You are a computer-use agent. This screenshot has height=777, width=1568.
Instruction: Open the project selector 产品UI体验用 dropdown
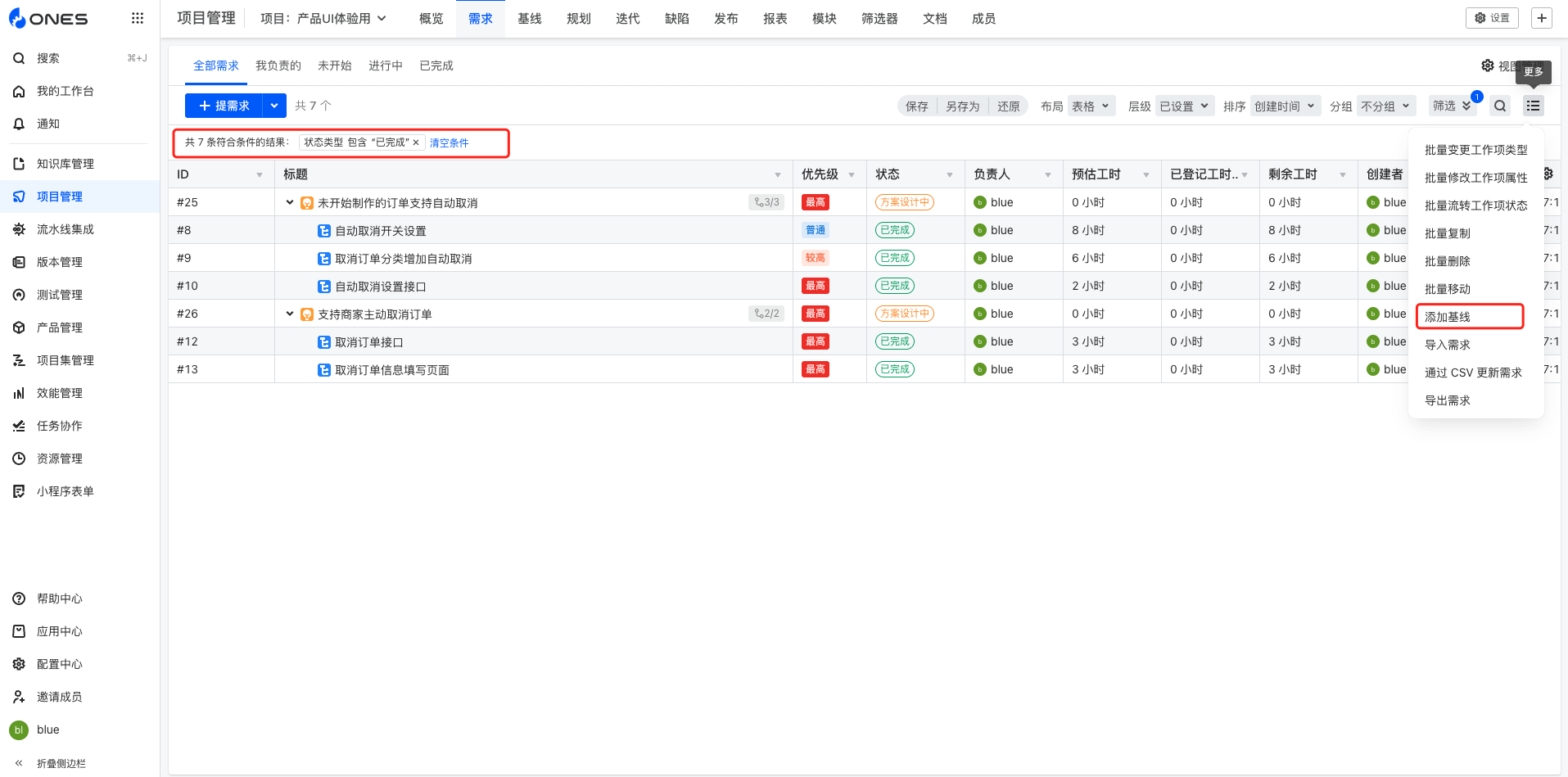click(x=323, y=18)
